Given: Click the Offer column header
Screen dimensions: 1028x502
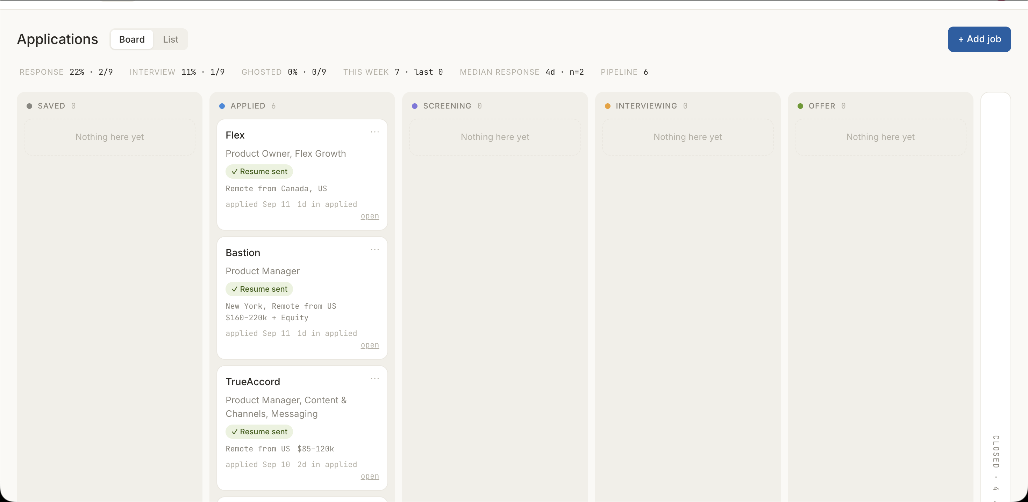Looking at the screenshot, I should point(821,106).
